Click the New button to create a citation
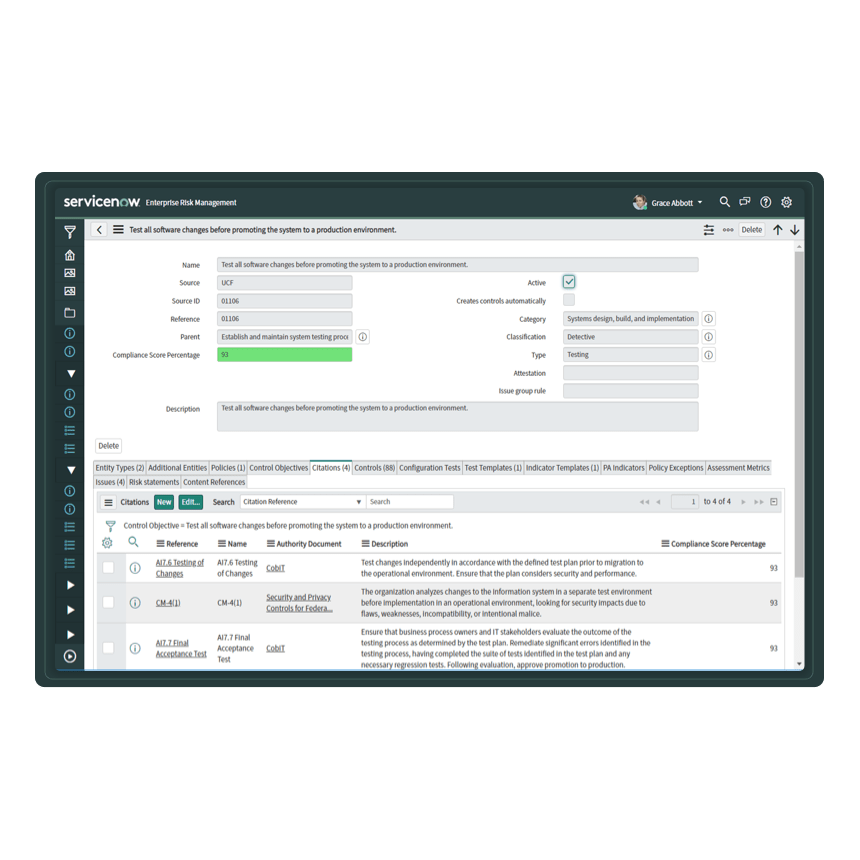This screenshot has width=860, height=860. coord(163,501)
